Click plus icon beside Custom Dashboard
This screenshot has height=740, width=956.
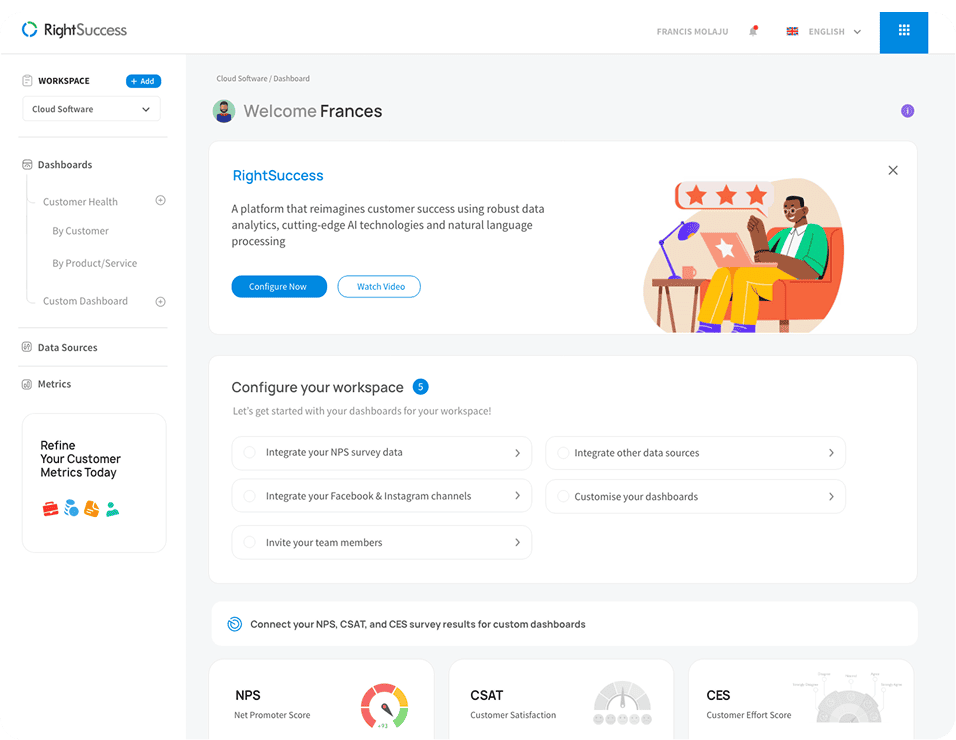160,301
